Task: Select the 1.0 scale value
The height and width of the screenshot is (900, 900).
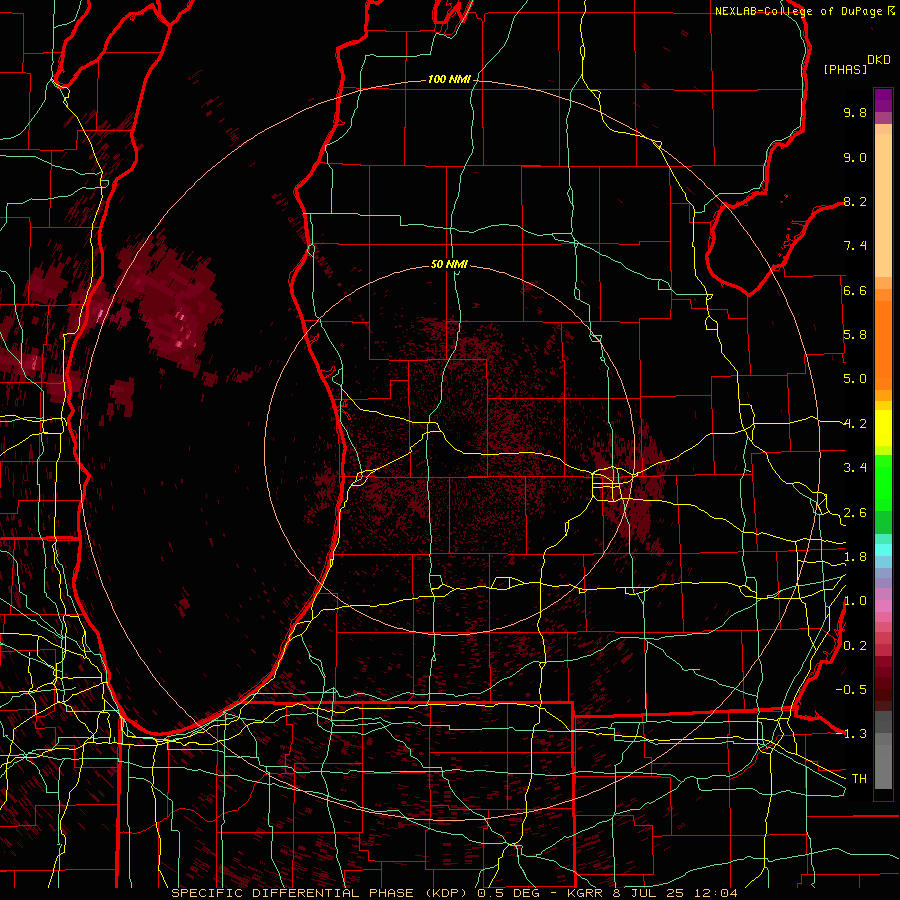Action: tap(855, 601)
